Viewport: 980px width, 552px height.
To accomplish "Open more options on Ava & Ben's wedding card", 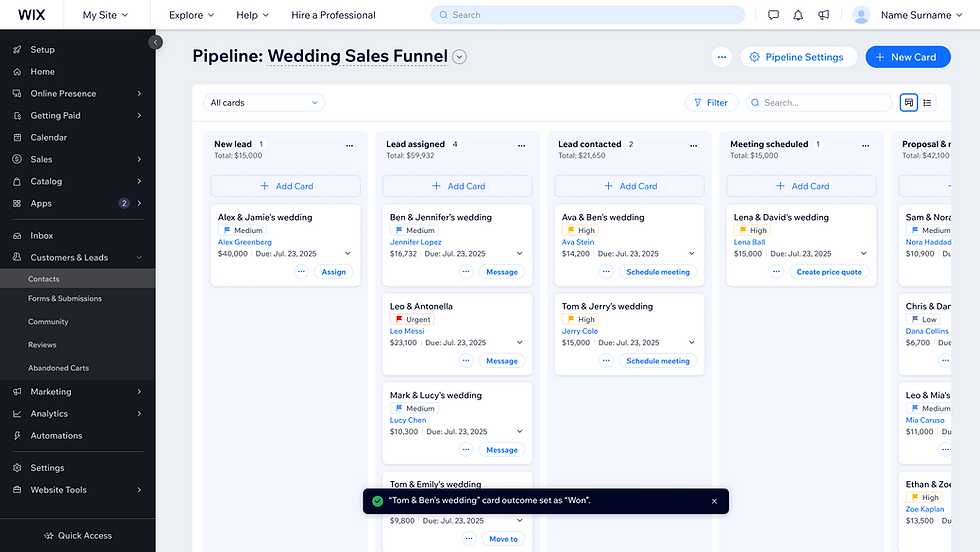I will [606, 272].
